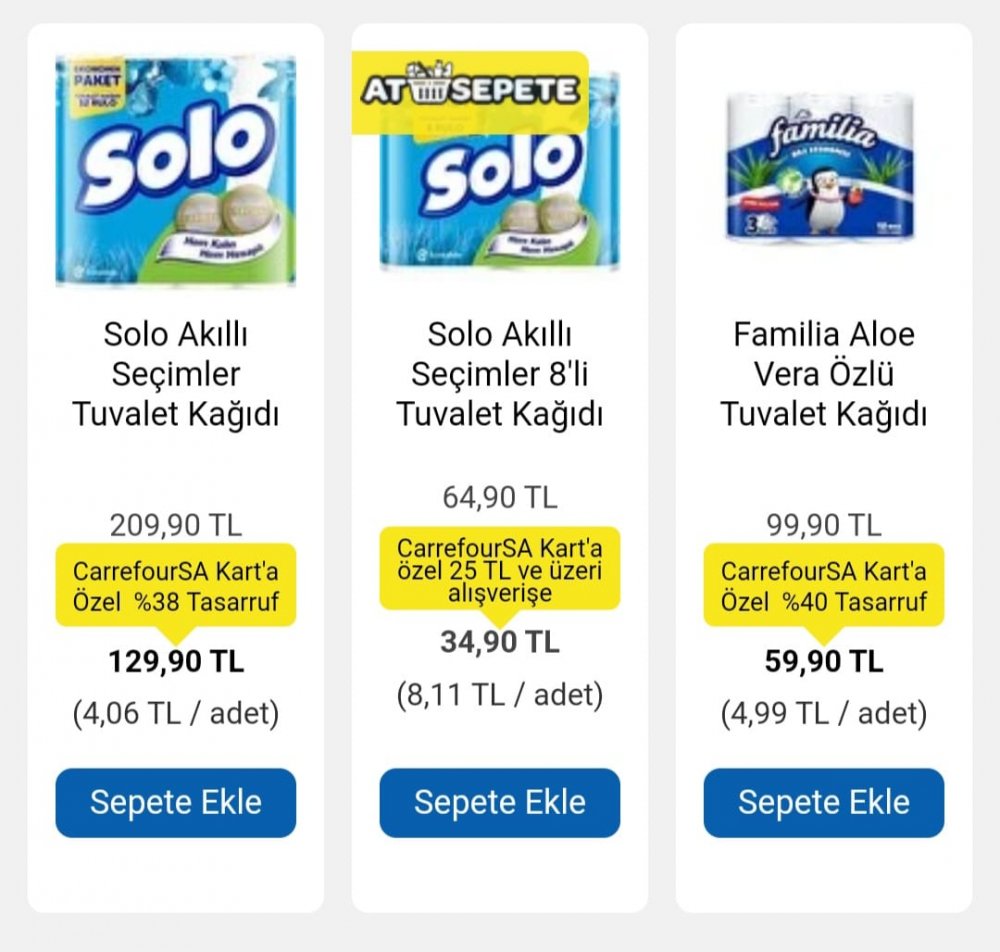1000x952 pixels.
Task: Click the 8,11 TL / adet unit price
Action: [499, 694]
